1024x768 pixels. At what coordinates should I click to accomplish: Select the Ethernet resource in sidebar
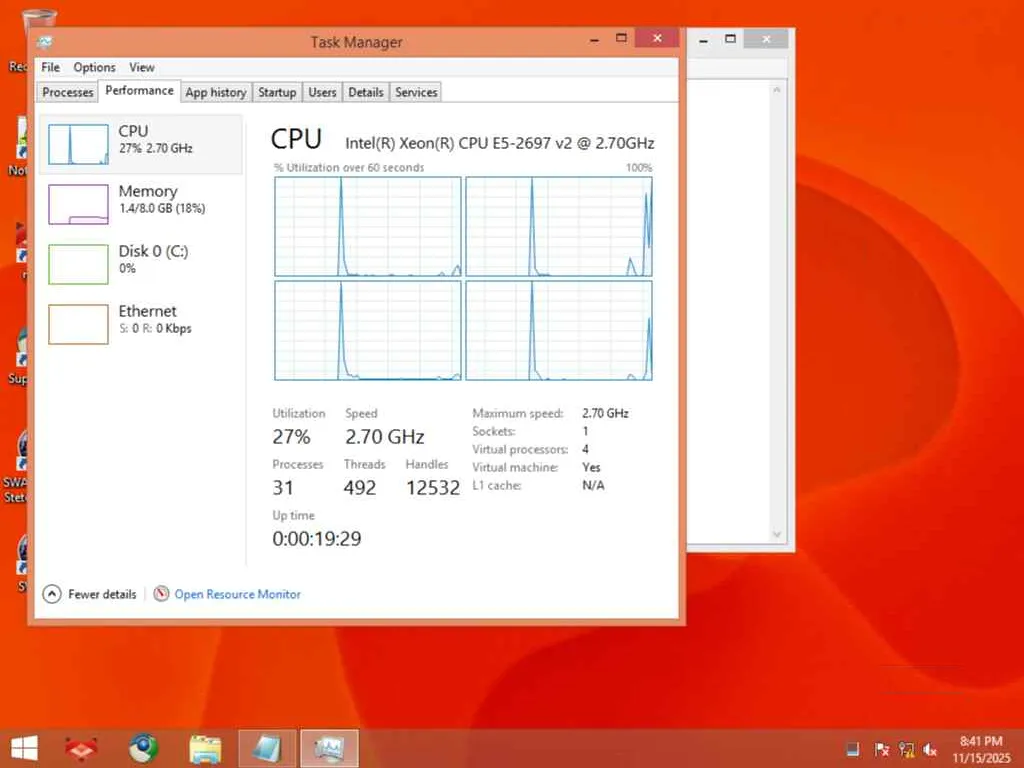coord(141,324)
